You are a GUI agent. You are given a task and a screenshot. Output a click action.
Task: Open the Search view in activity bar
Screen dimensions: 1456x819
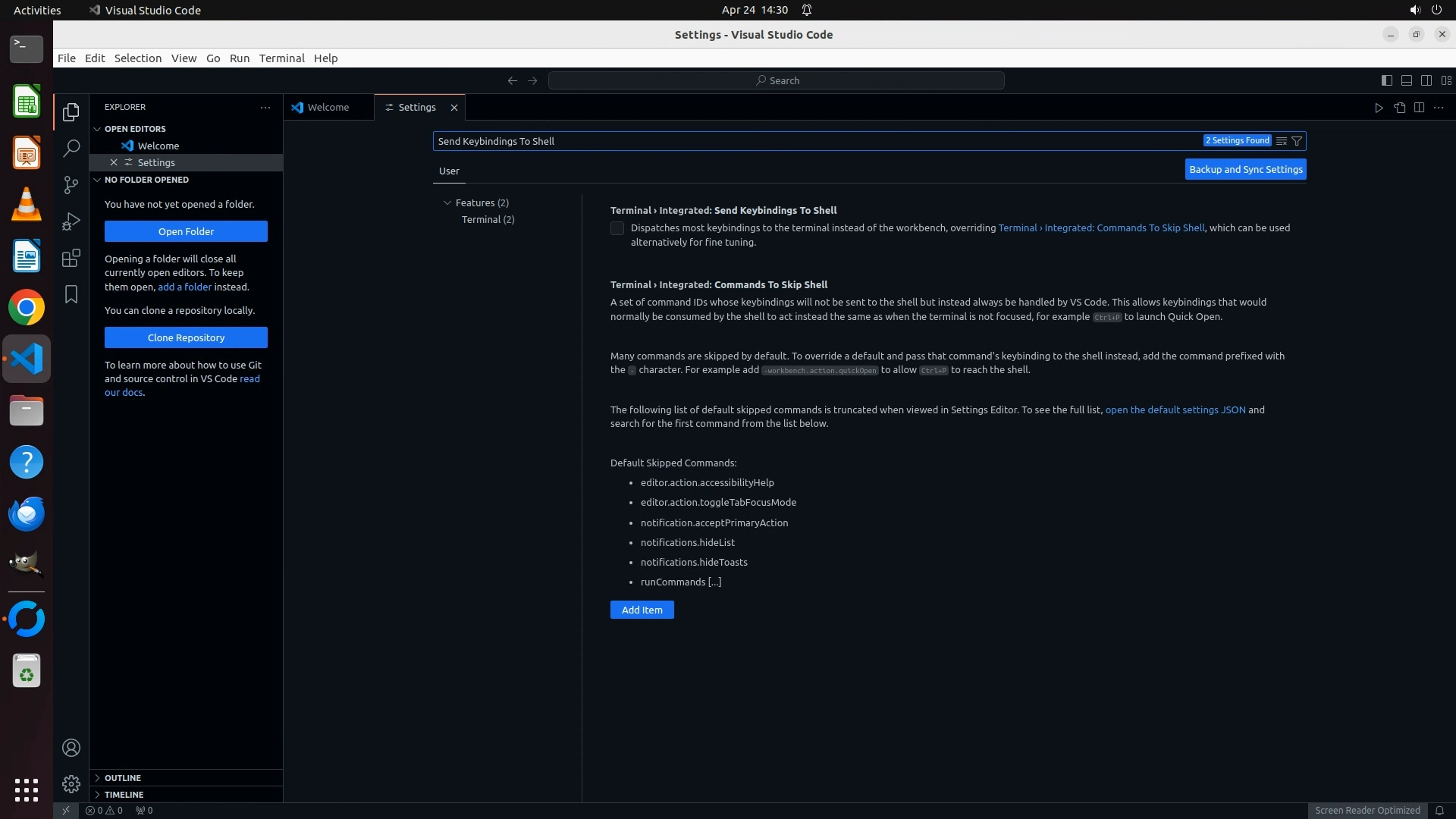71,148
